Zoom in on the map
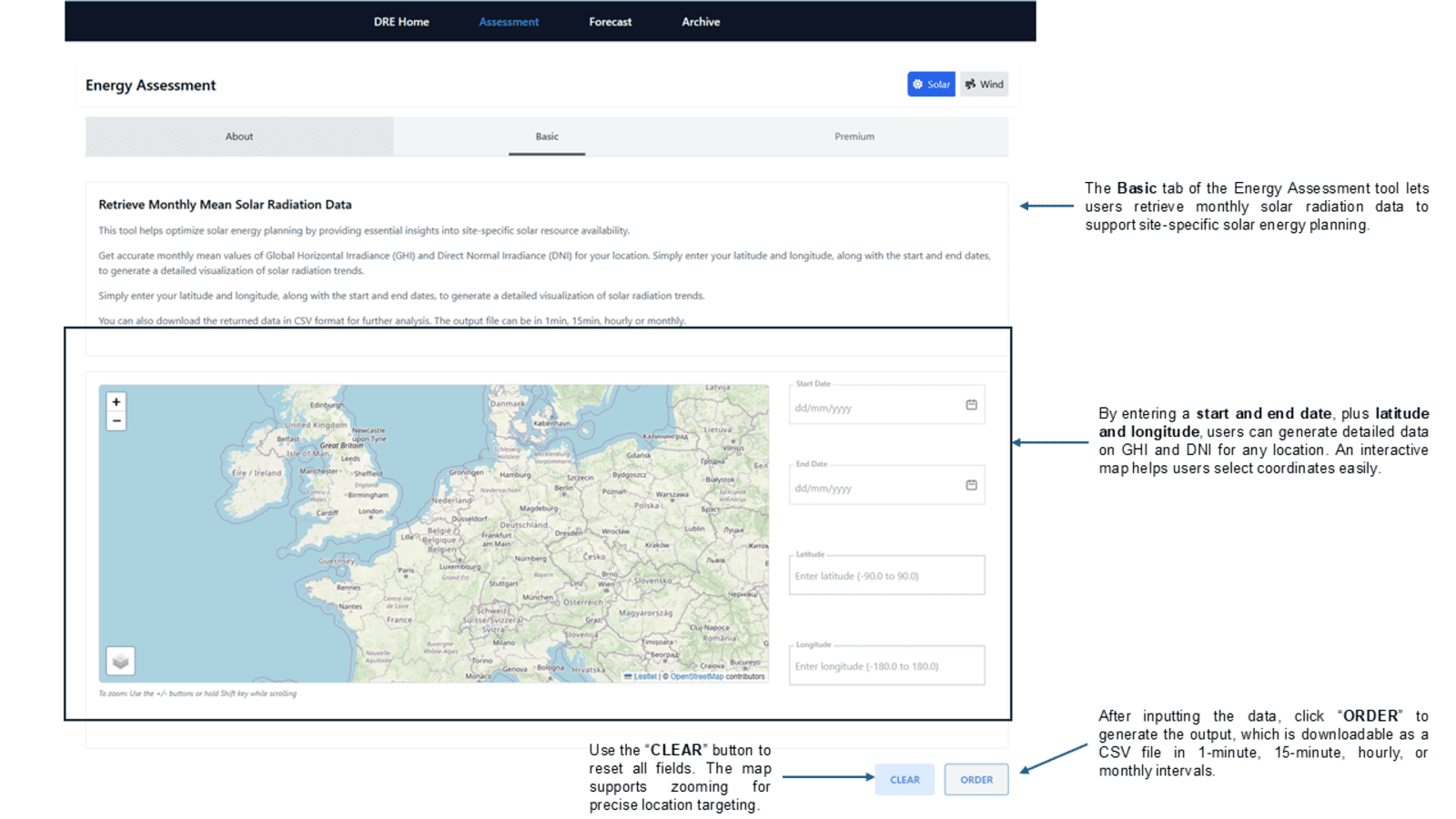The height and width of the screenshot is (819, 1456). (116, 402)
